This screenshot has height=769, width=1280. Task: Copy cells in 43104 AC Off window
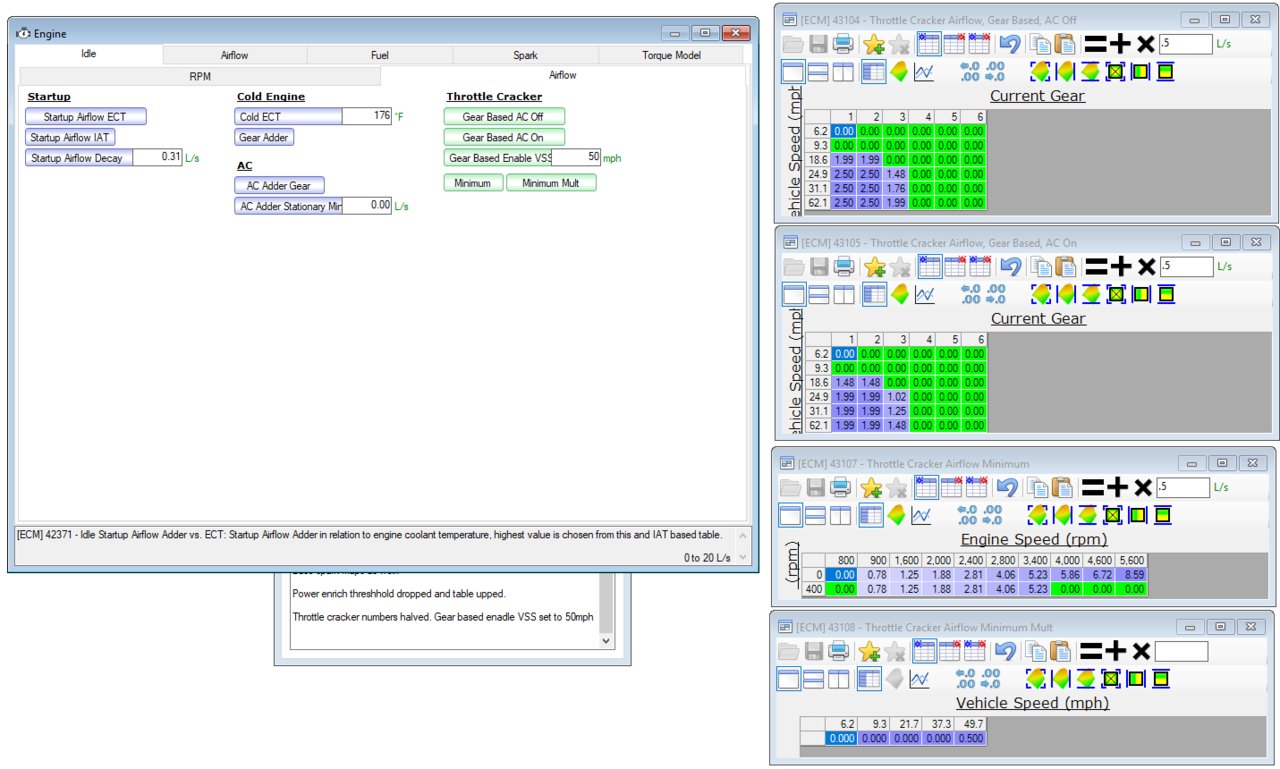1040,43
